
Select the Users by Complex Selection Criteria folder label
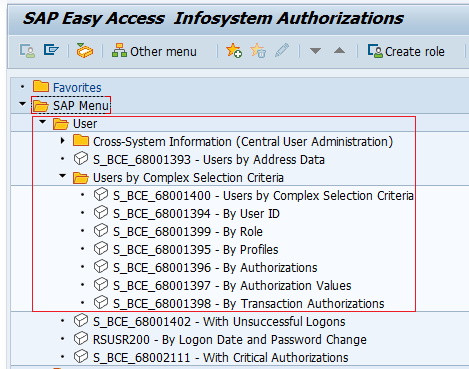[188, 178]
